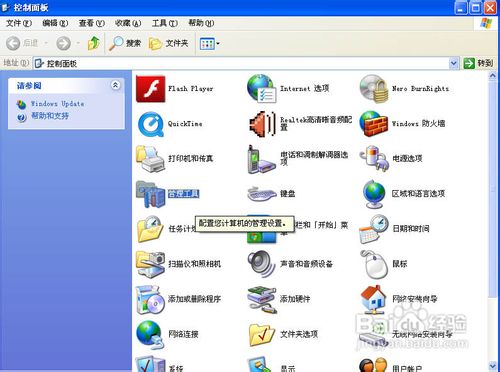Open the 系统 monitor icon at bottom
Viewport: 500px width, 372px height.
coord(150,364)
